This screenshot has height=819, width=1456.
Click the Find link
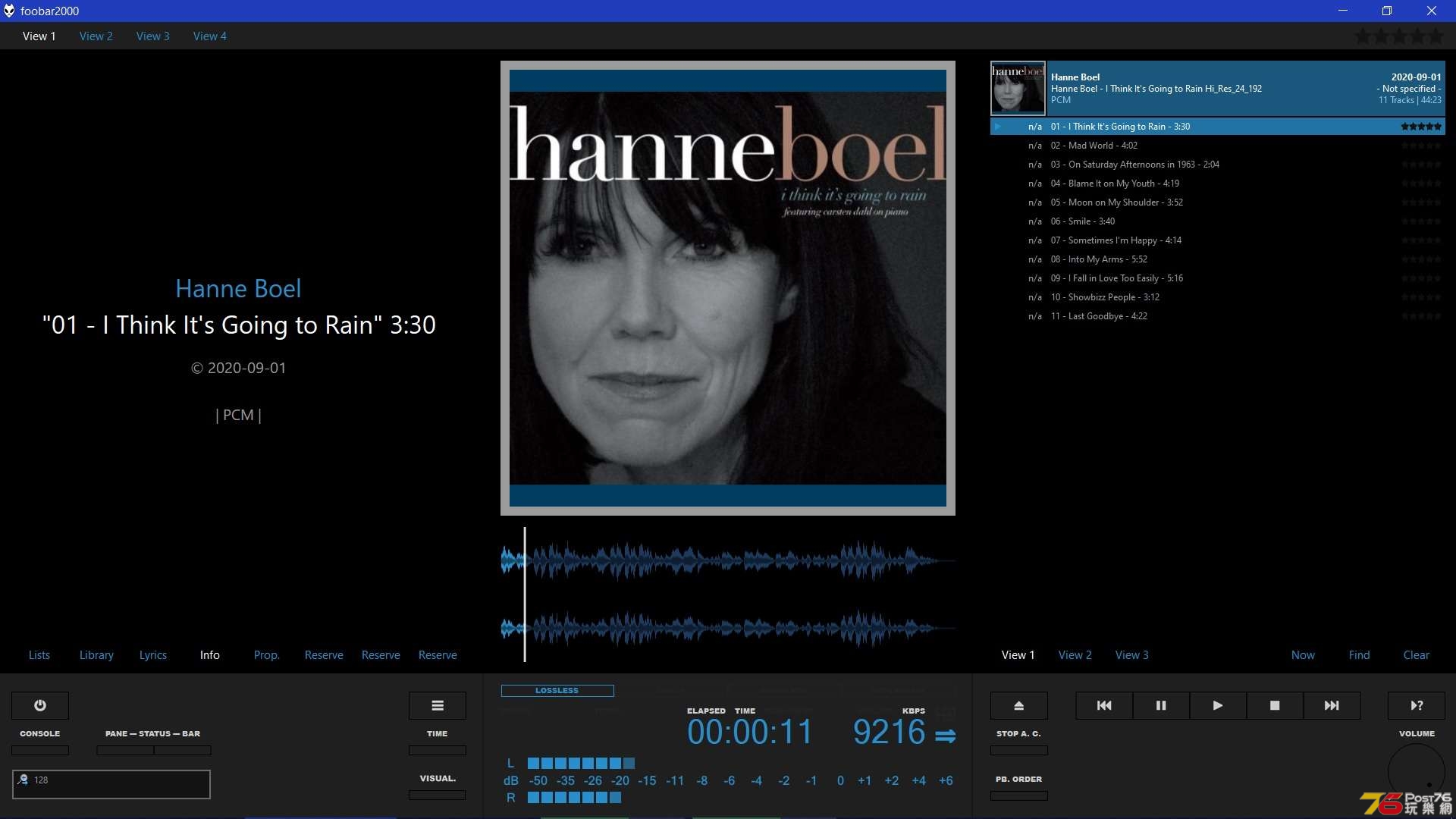point(1360,654)
